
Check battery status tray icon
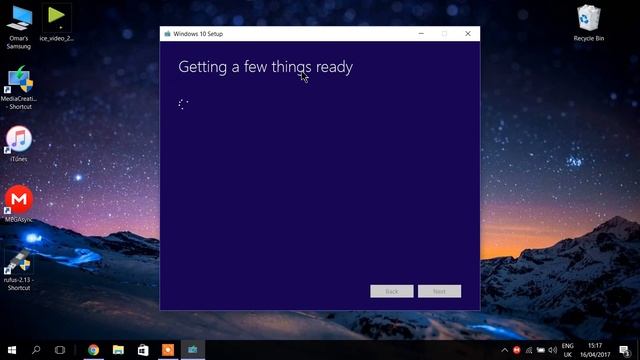click(541, 350)
